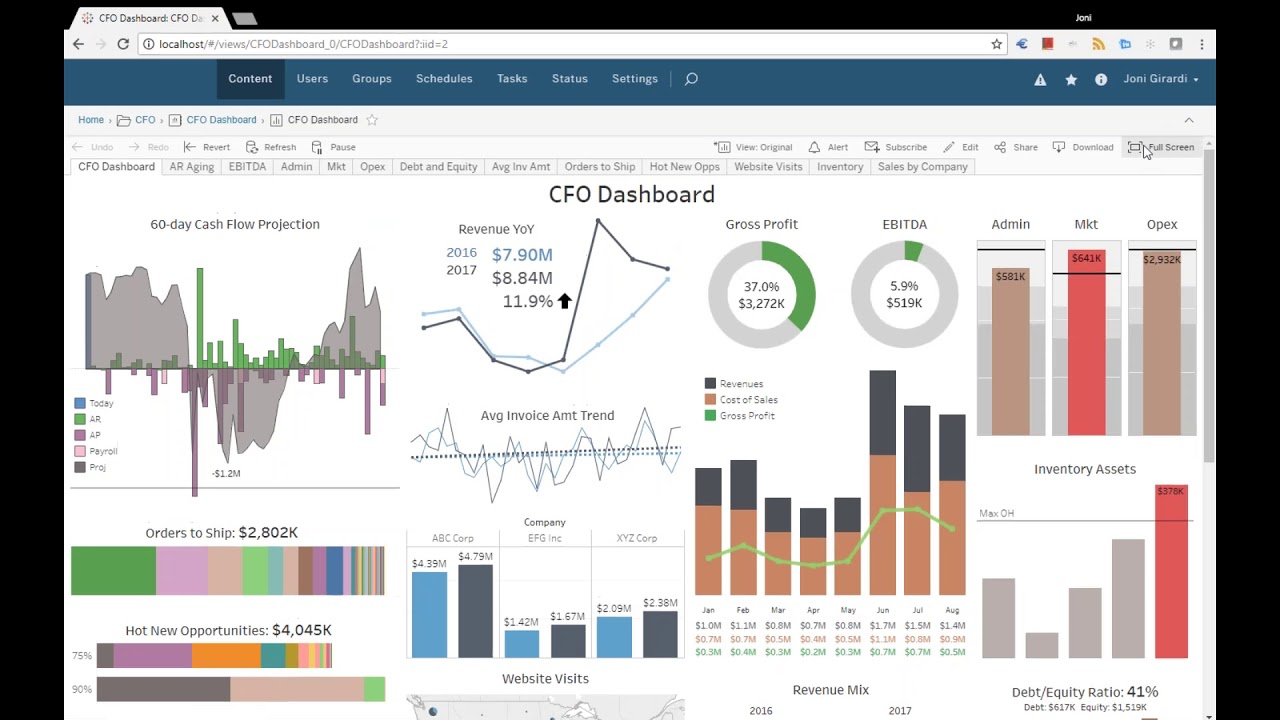The height and width of the screenshot is (720, 1280).
Task: Open the alerts warning triangle icon
Action: tap(1040, 79)
